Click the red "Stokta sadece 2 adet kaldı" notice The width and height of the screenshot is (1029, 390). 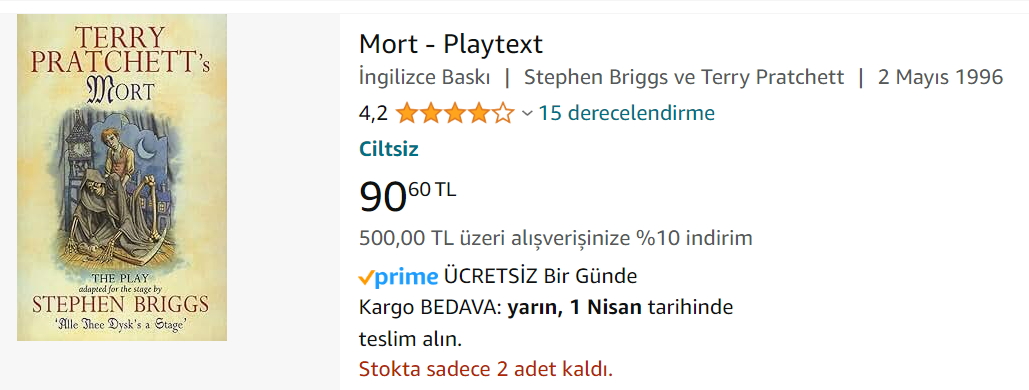click(x=486, y=369)
